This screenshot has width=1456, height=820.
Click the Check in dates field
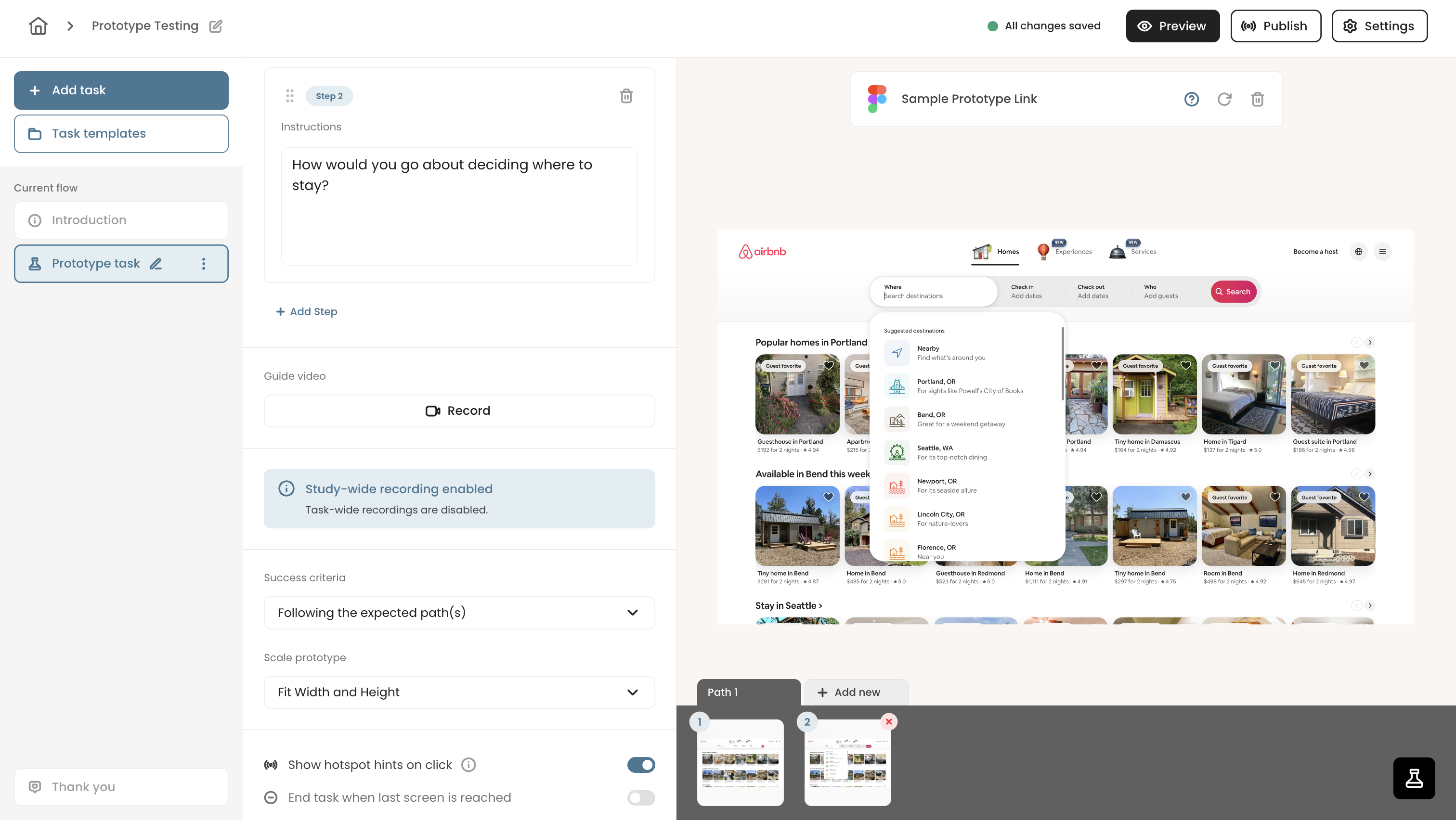pos(1026,292)
